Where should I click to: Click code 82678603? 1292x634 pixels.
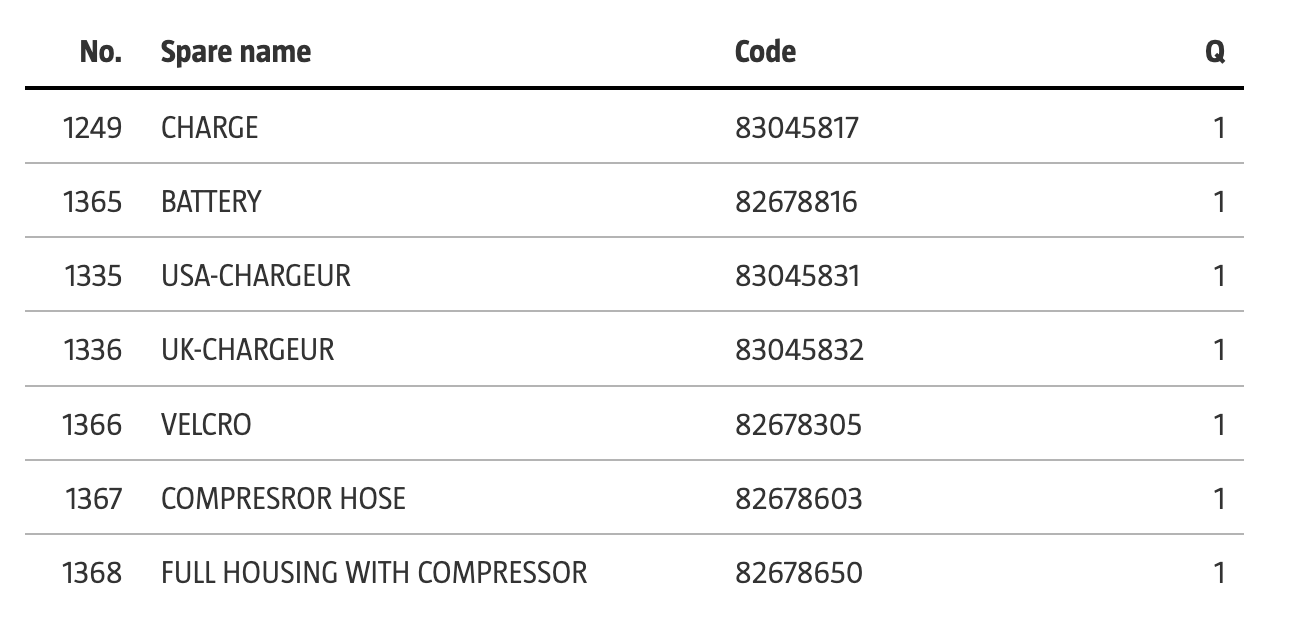(x=798, y=498)
